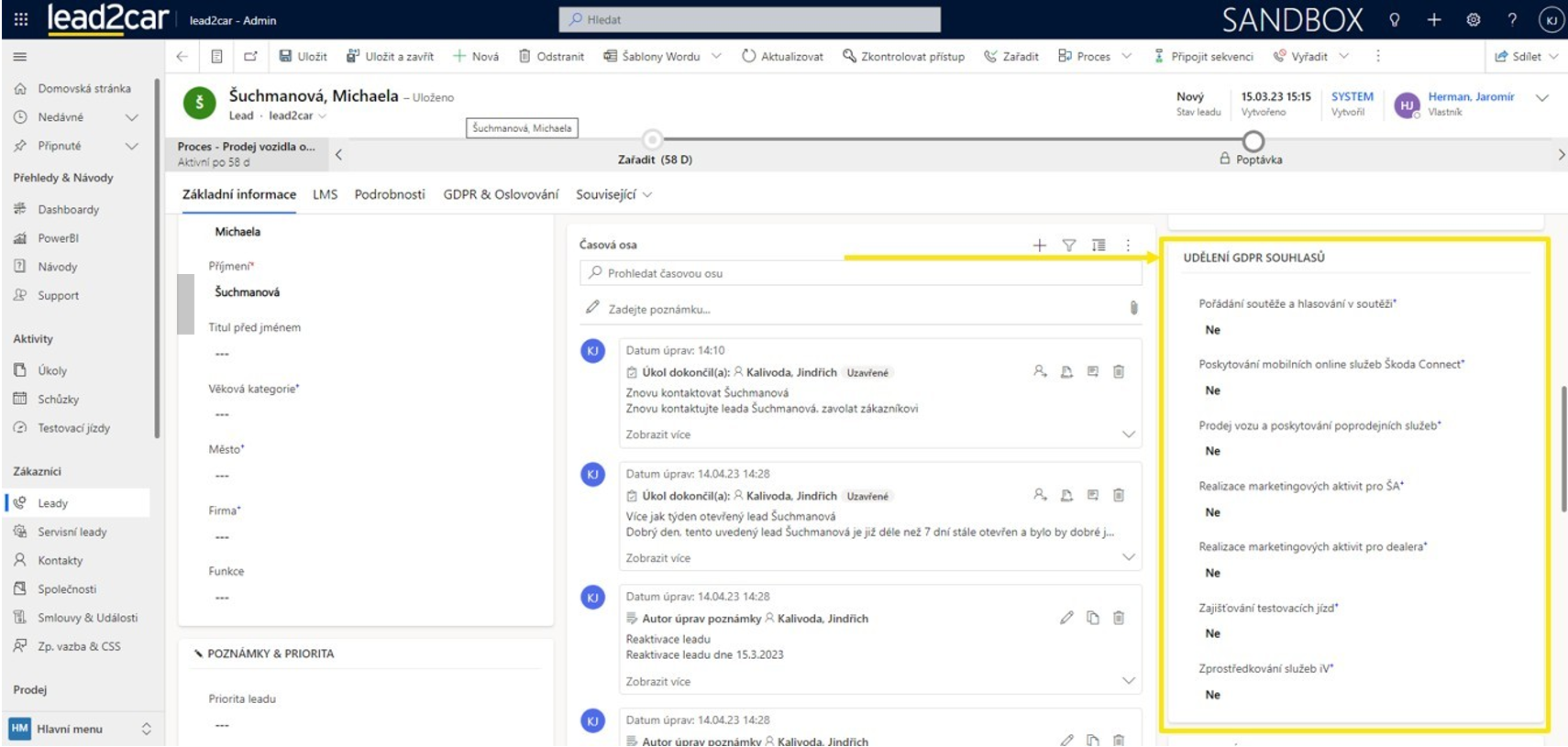Click the Prohledat časovou osu search field

click(x=862, y=273)
